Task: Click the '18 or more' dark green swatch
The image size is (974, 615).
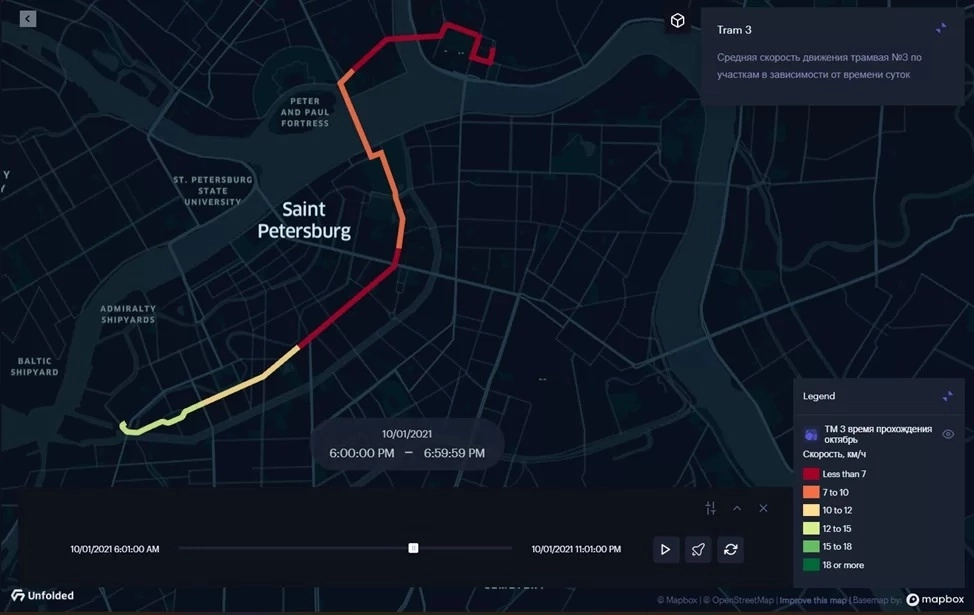Action: [811, 565]
